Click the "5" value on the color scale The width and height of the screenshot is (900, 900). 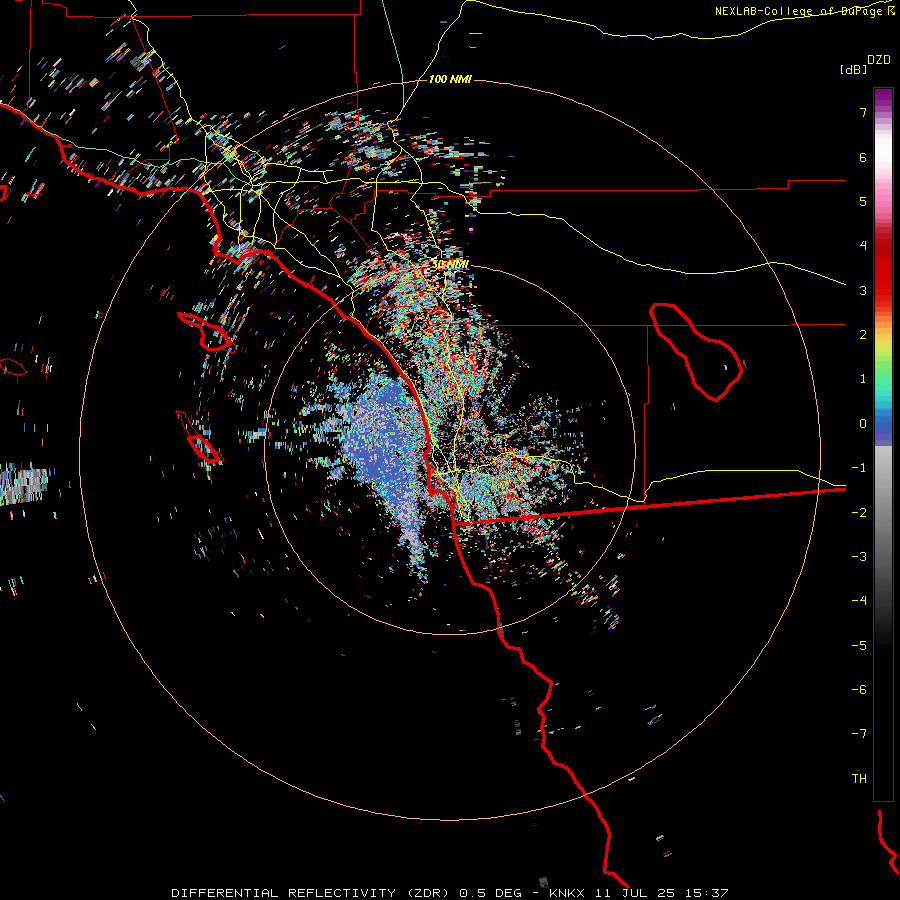(863, 201)
